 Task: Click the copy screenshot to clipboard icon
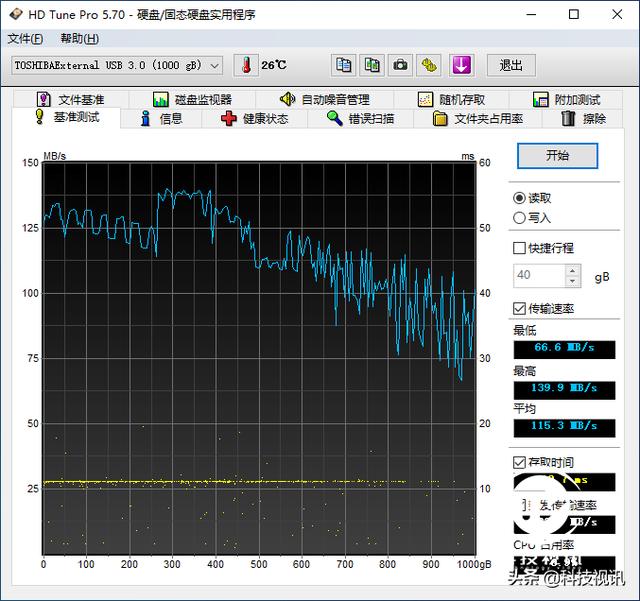[x=372, y=65]
